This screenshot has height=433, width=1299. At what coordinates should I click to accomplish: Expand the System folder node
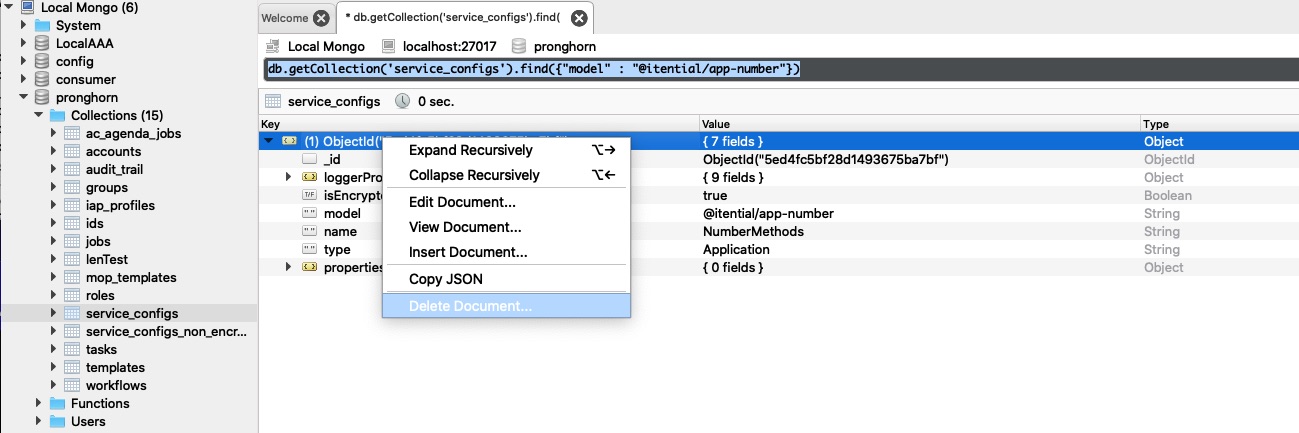pyautogui.click(x=24, y=25)
